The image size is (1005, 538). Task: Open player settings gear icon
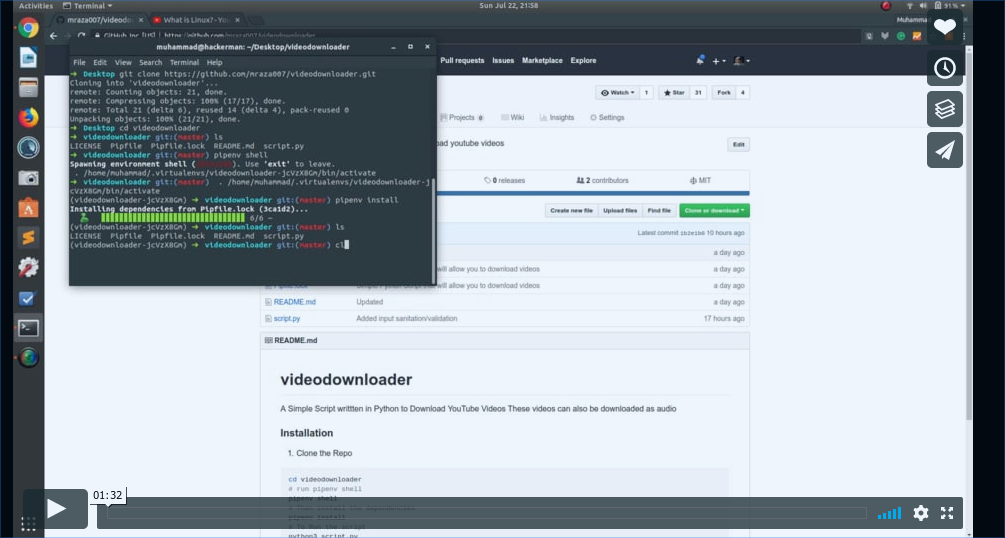920,512
